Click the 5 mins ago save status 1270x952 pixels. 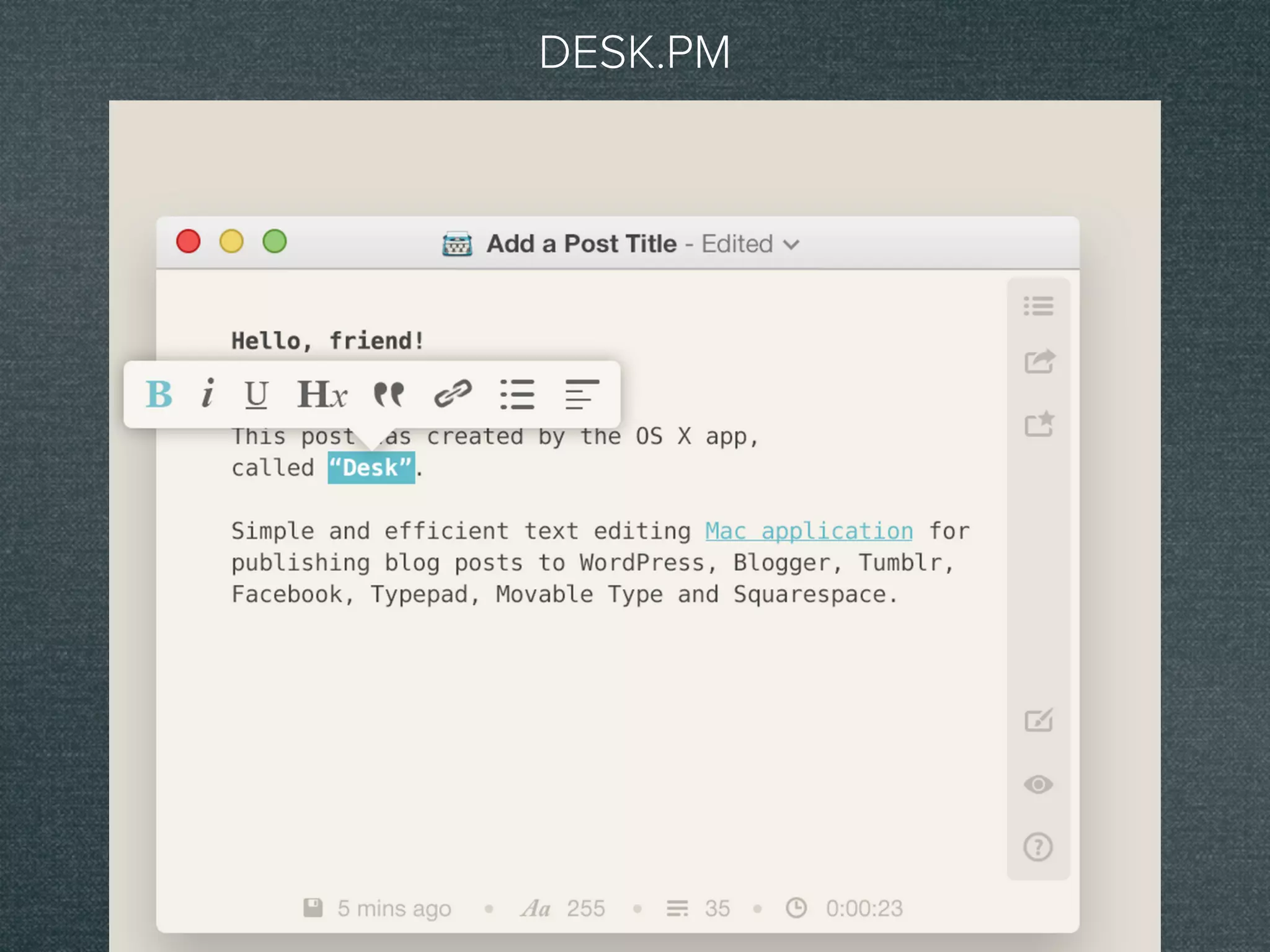point(394,909)
